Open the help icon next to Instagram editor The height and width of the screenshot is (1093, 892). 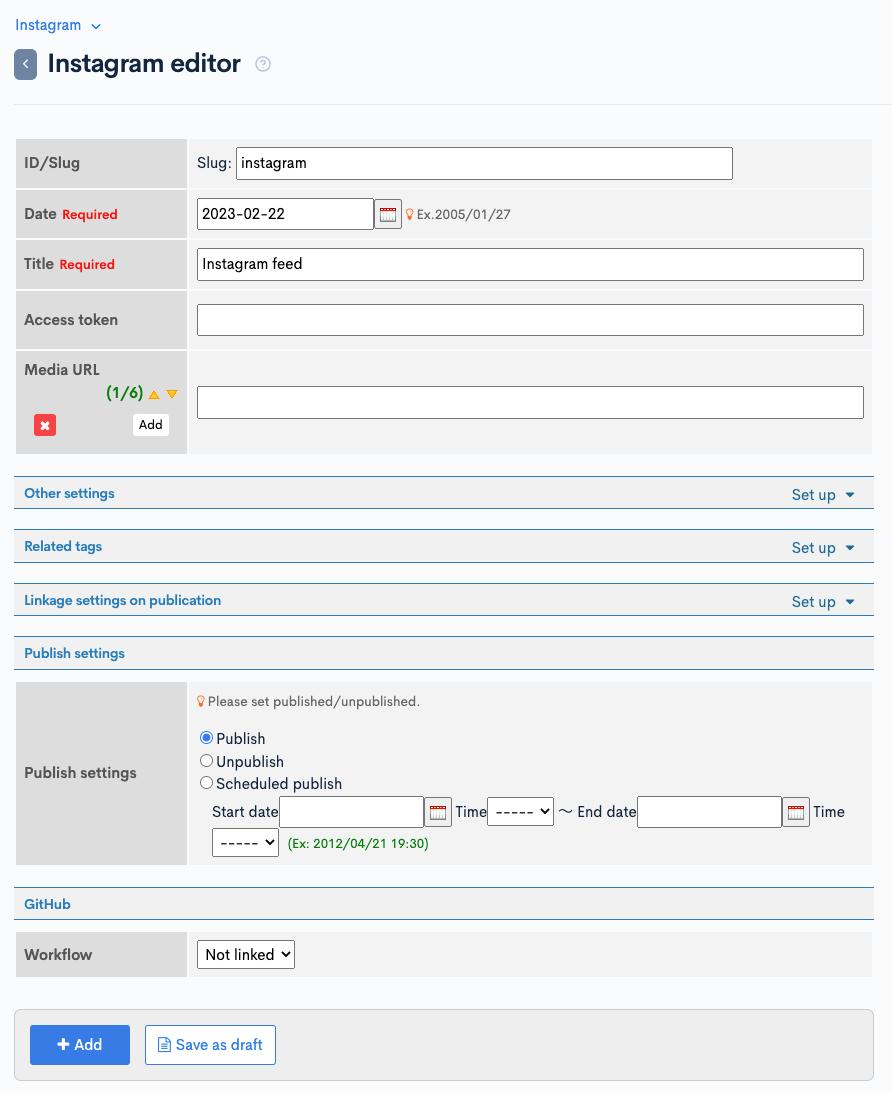tap(262, 63)
